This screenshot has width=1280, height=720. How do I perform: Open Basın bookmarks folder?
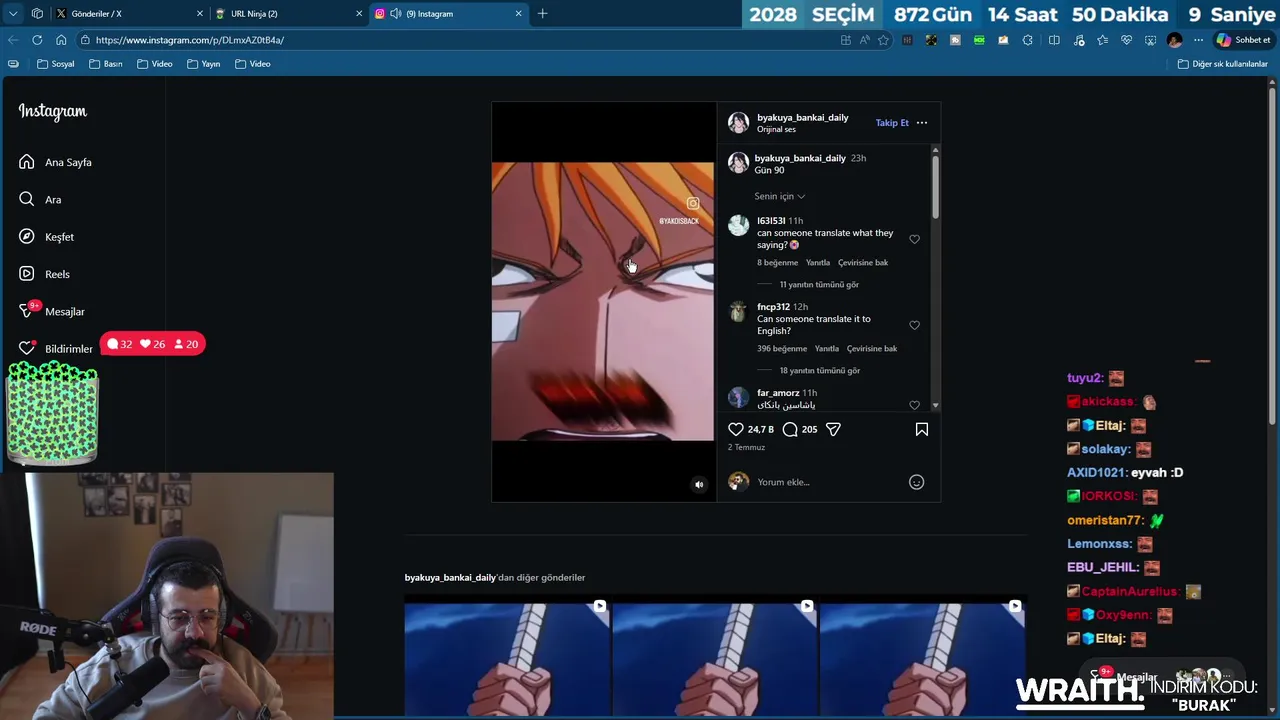coord(105,64)
